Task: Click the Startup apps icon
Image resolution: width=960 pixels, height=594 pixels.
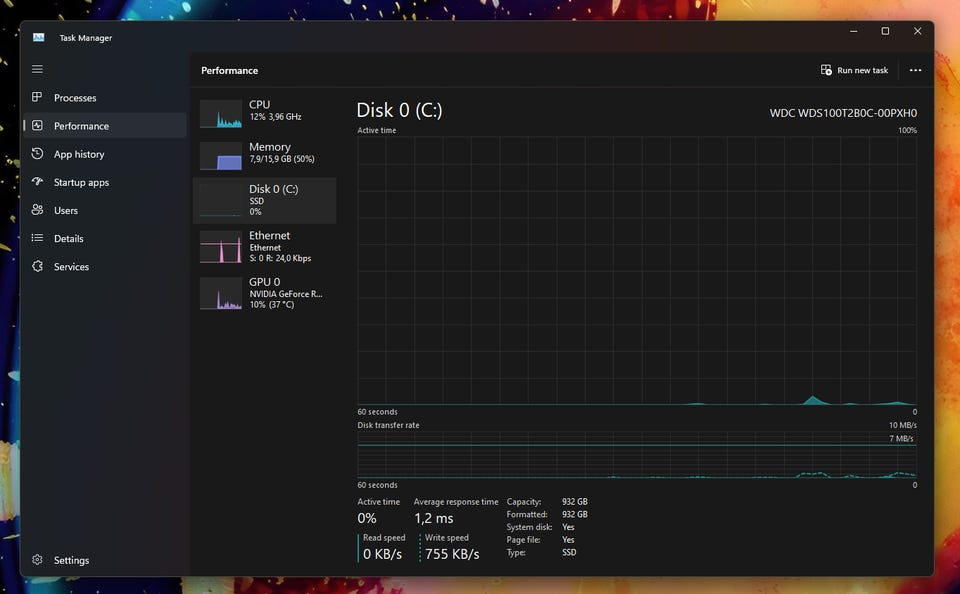Action: tap(37, 182)
